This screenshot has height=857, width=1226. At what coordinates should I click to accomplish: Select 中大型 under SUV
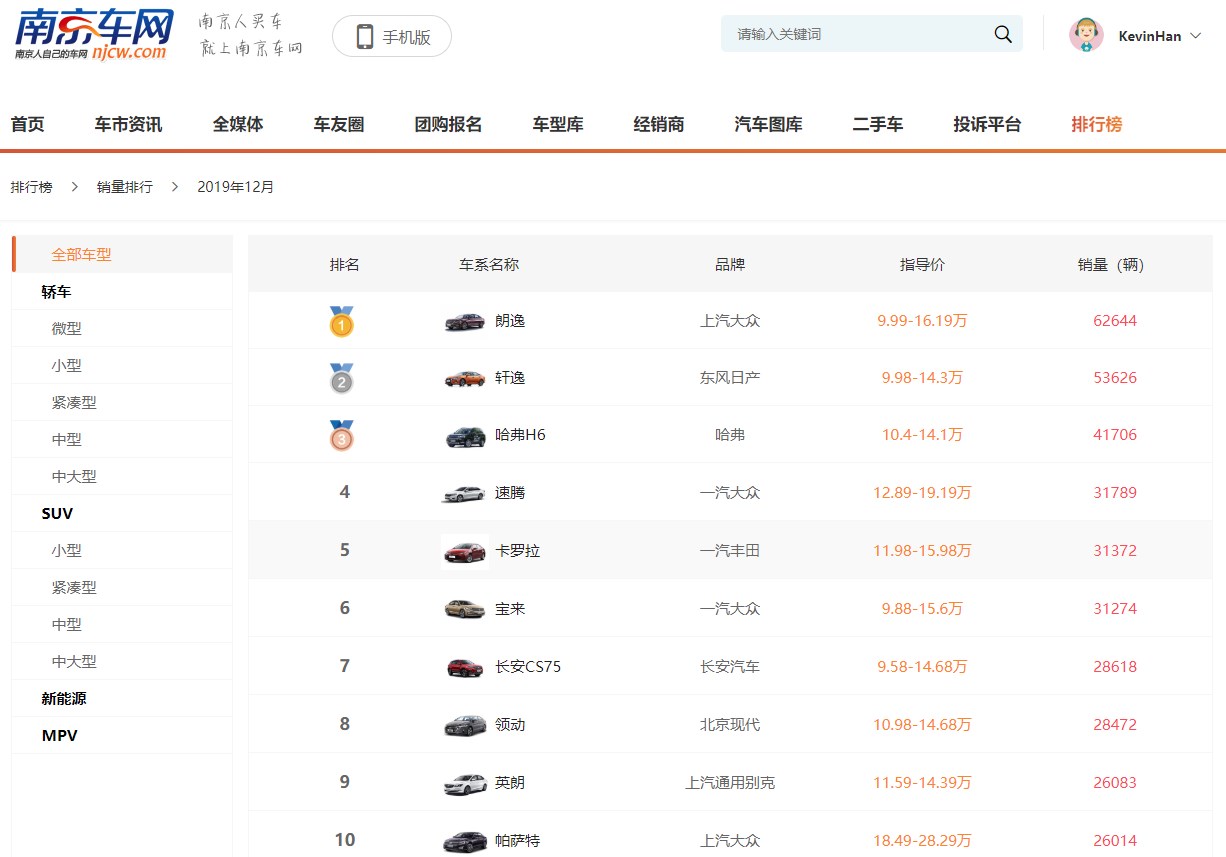pos(74,662)
